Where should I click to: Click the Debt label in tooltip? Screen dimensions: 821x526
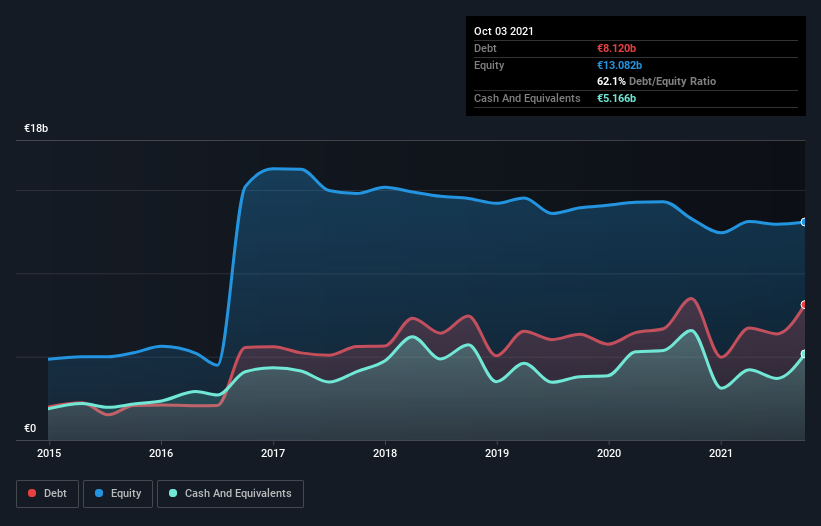pos(485,48)
